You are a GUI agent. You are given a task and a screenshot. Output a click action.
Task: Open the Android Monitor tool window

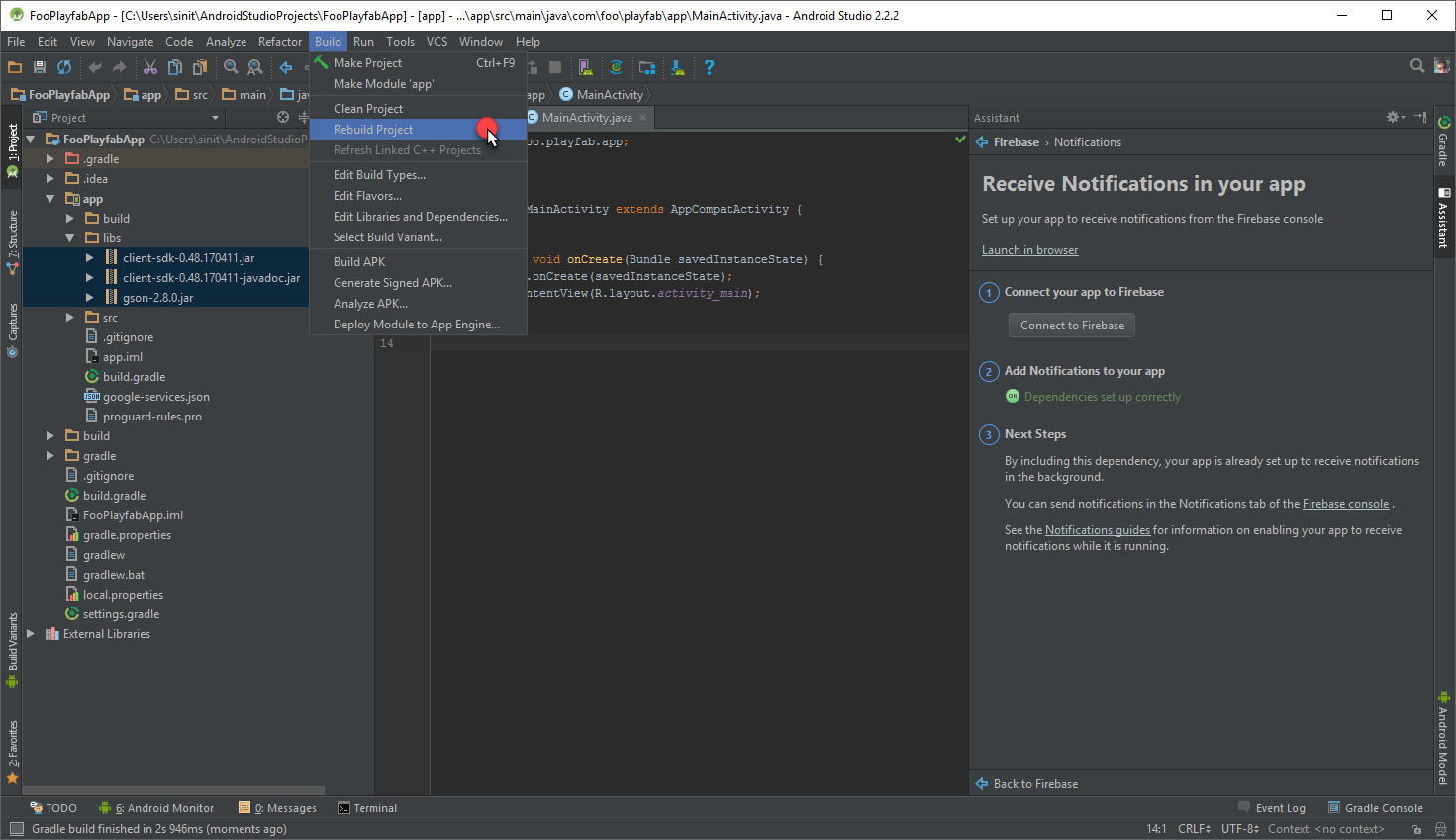[156, 808]
